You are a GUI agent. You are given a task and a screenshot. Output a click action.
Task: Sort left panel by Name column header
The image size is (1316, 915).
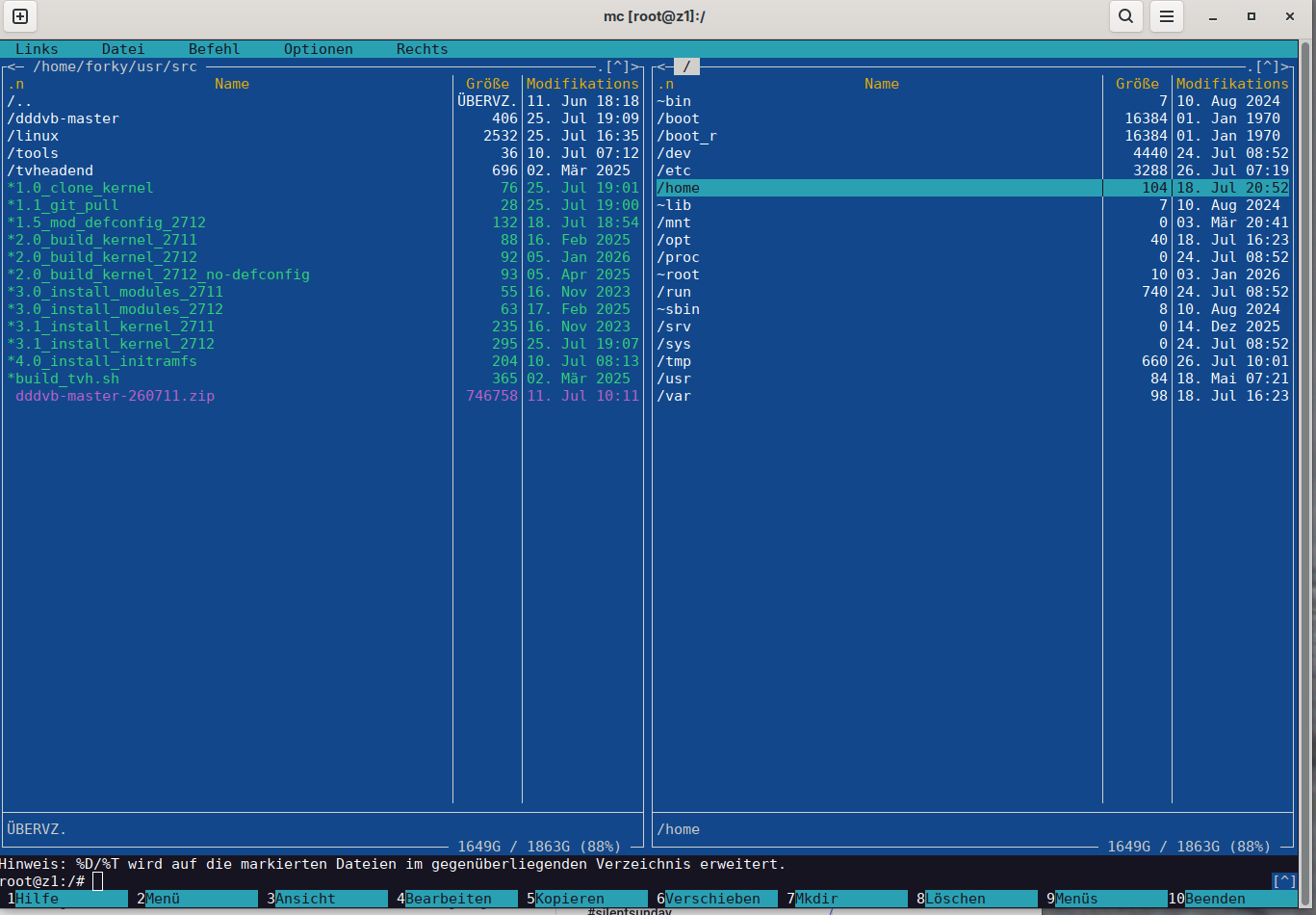pyautogui.click(x=232, y=84)
